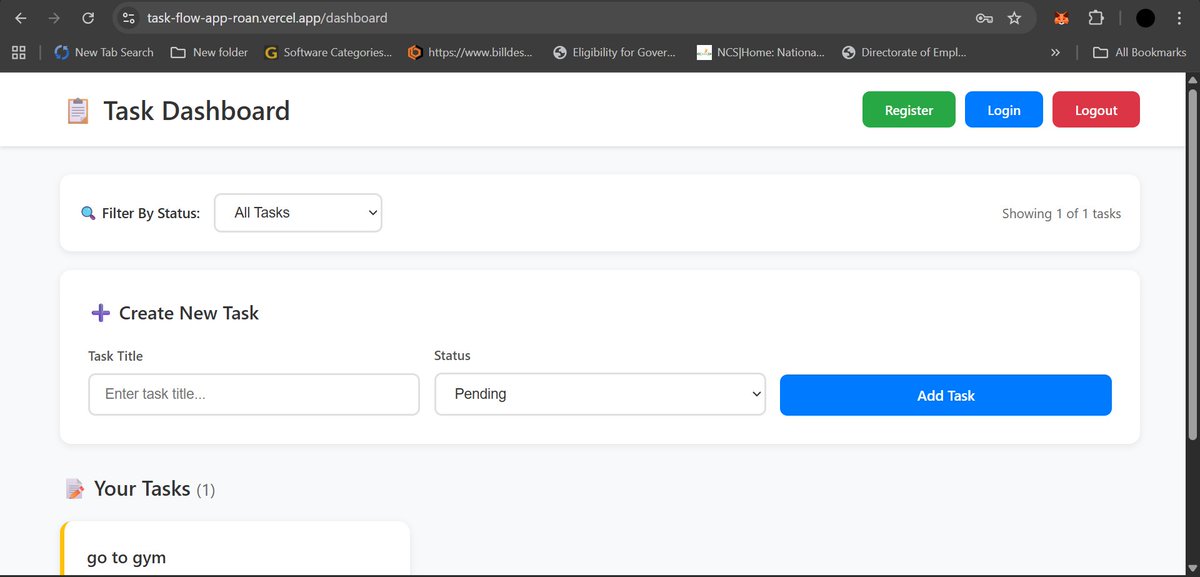Open the All Tasks filter dropdown
Screen dimensions: 1200x577
(297, 212)
